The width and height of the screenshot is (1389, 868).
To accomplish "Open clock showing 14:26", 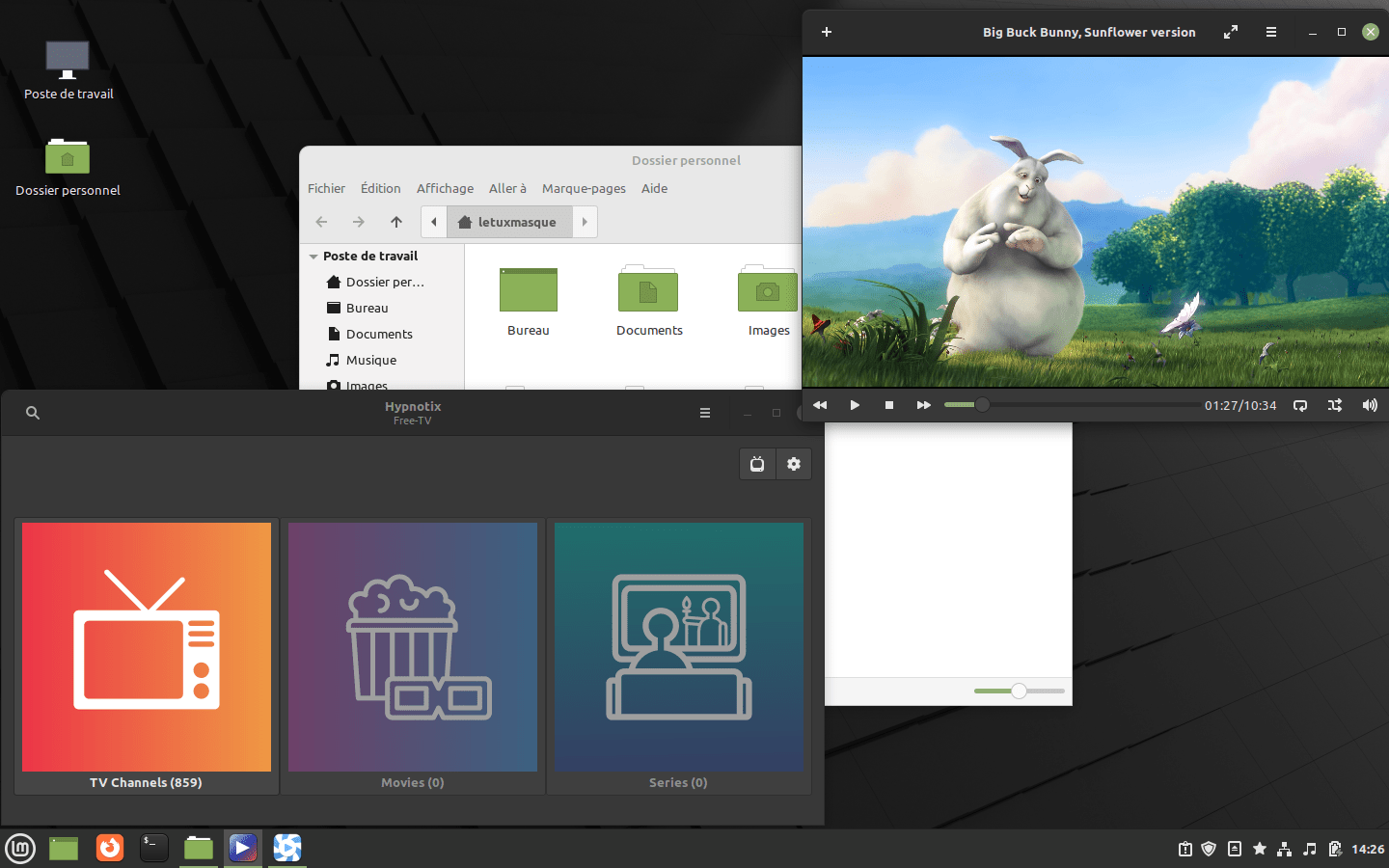I will click(1368, 849).
